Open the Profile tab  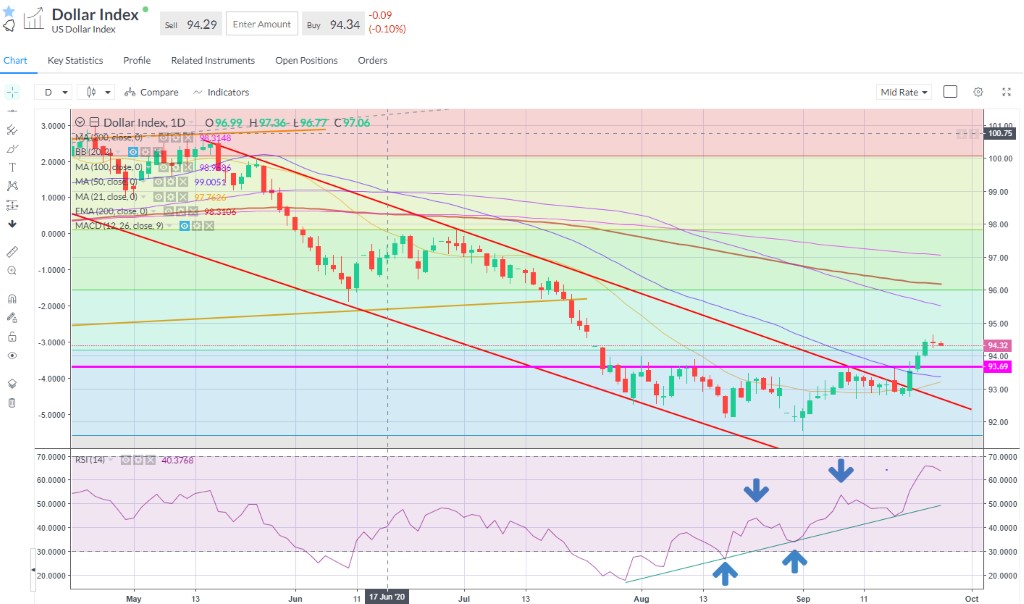137,61
